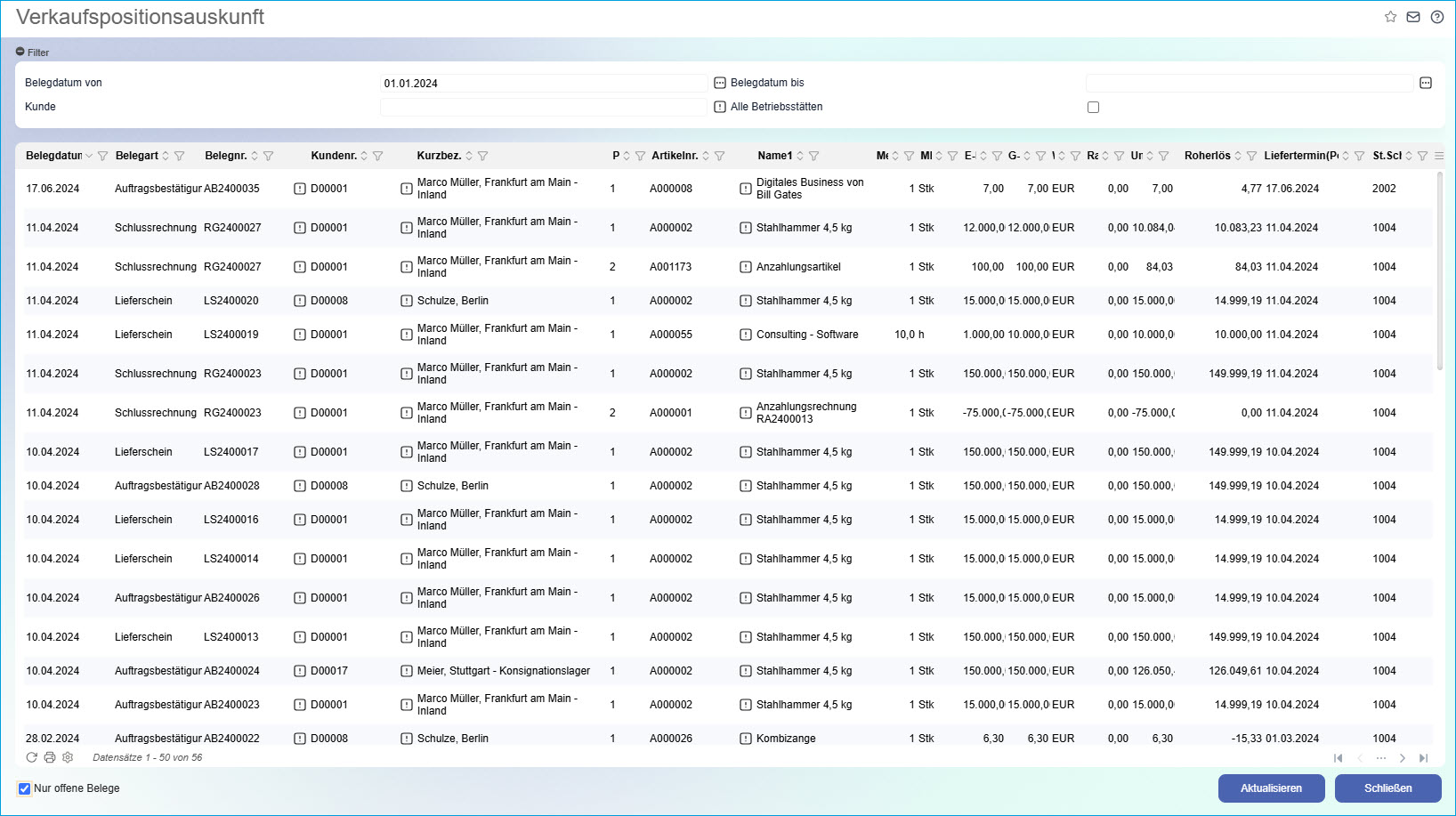Open the table column menu icon
The width and height of the screenshot is (1456, 816).
(x=1439, y=156)
